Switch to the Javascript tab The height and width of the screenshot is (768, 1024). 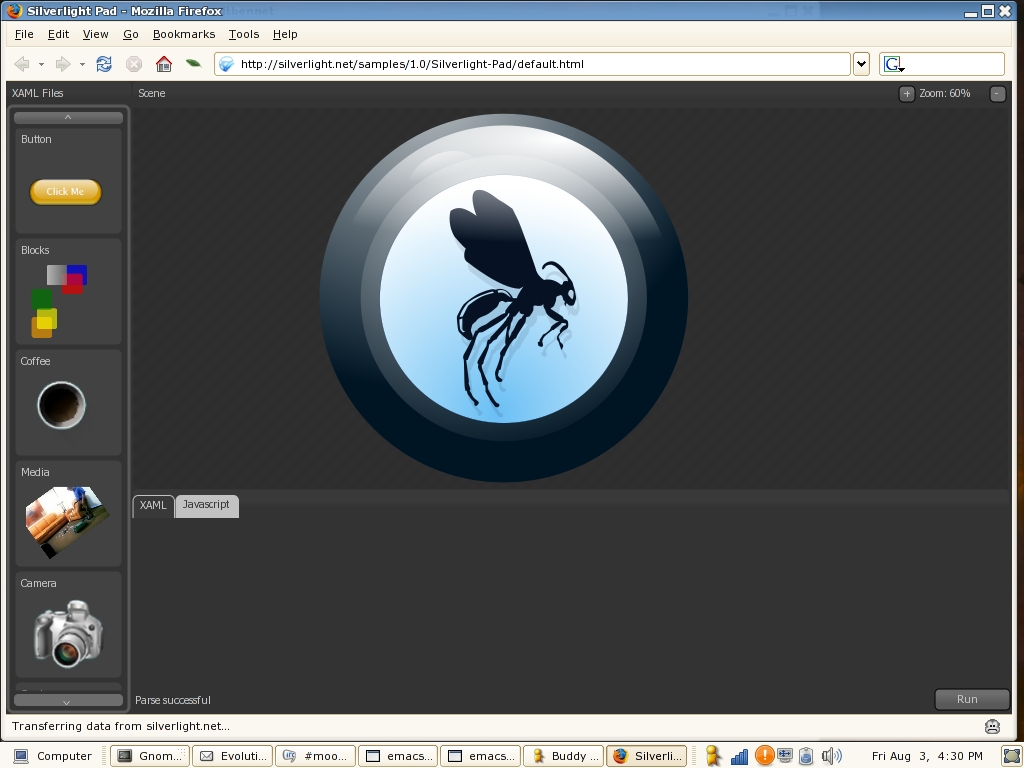tap(206, 505)
